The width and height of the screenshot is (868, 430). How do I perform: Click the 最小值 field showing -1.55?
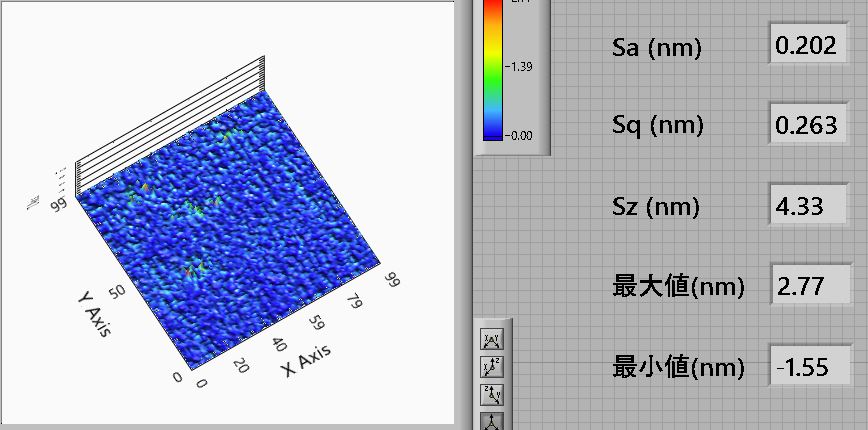pos(805,367)
